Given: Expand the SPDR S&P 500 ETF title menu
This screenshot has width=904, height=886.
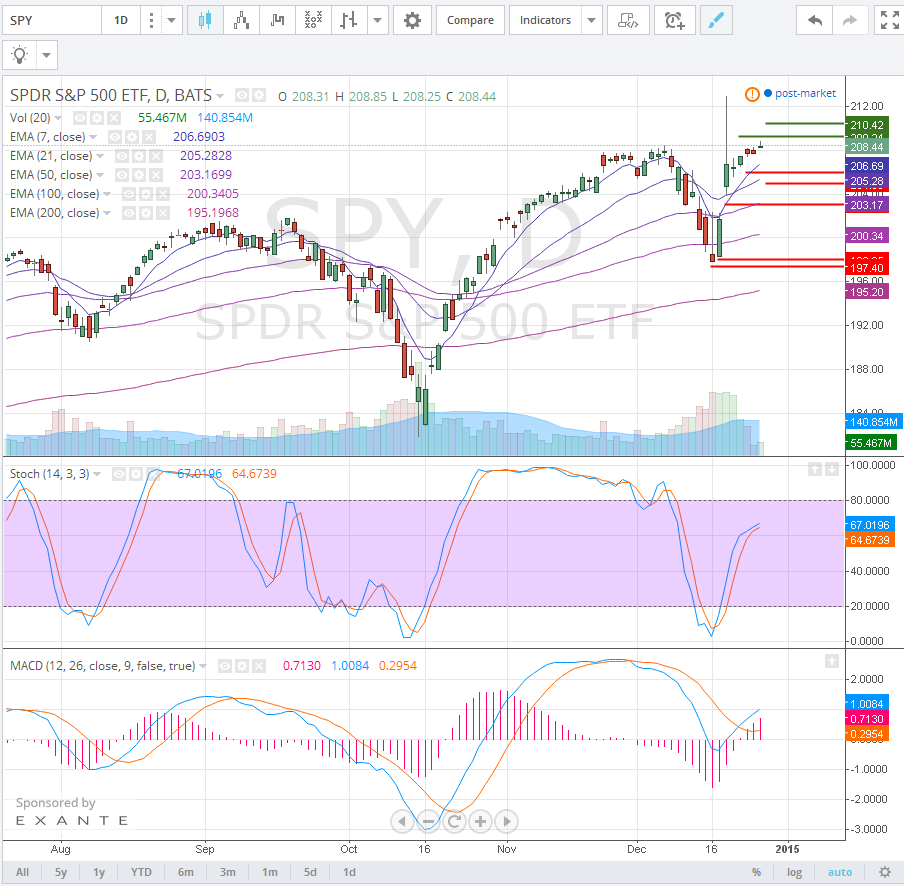Looking at the screenshot, I should click(x=220, y=96).
